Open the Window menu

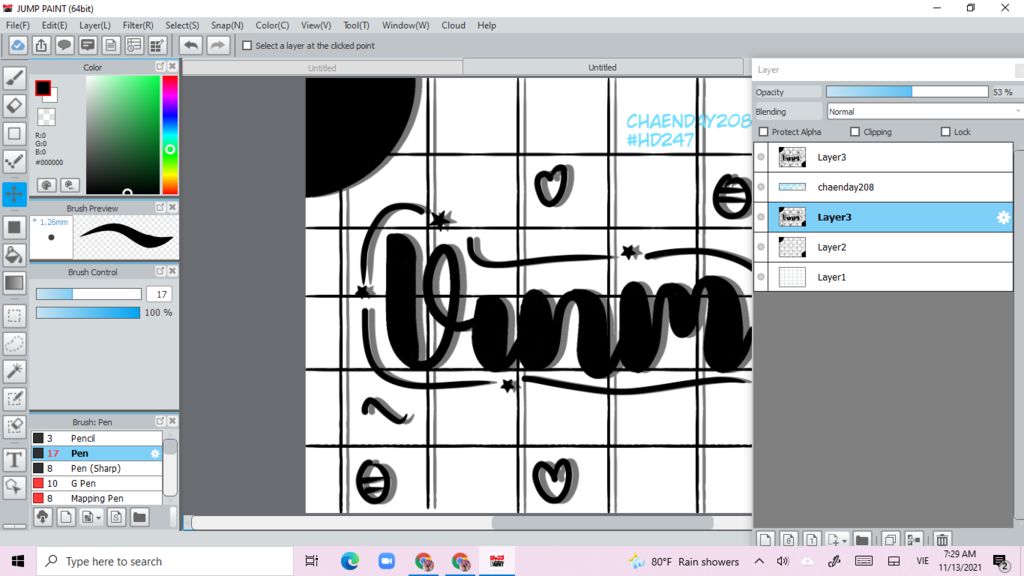[x=406, y=25]
